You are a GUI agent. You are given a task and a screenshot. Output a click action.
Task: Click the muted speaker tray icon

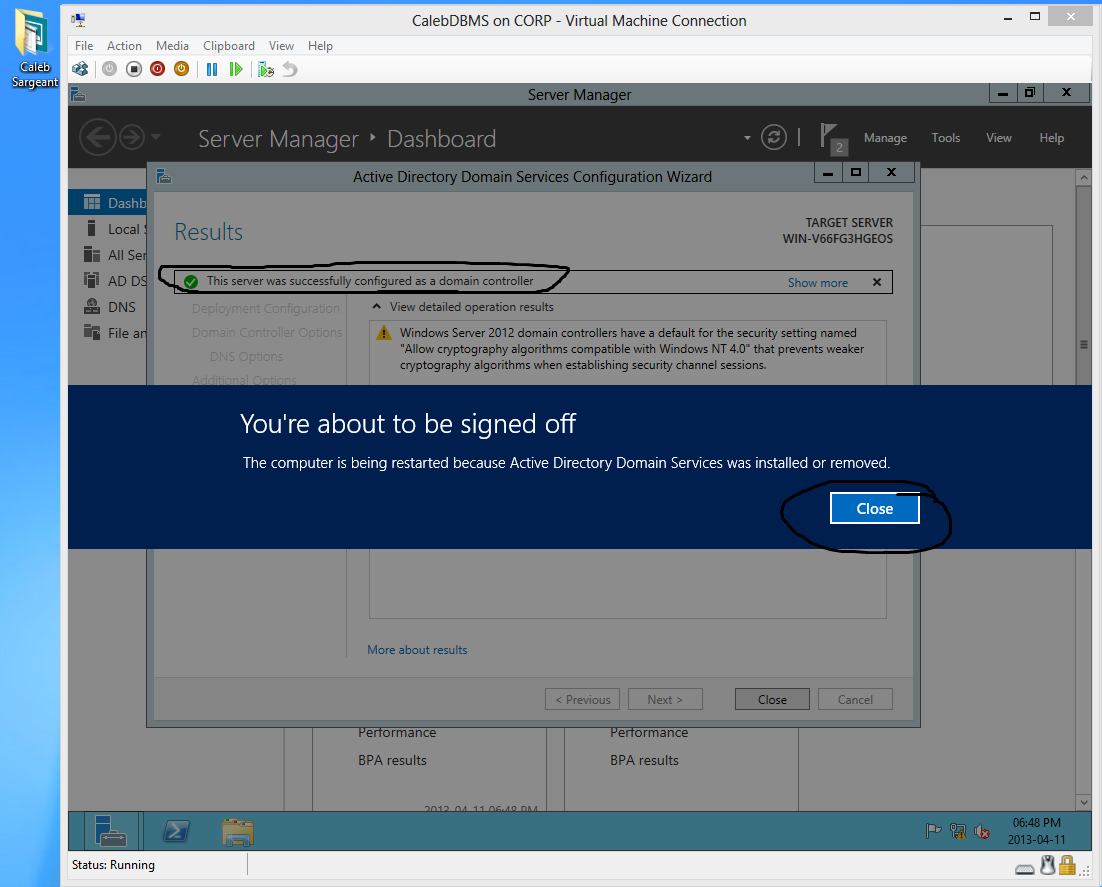982,832
